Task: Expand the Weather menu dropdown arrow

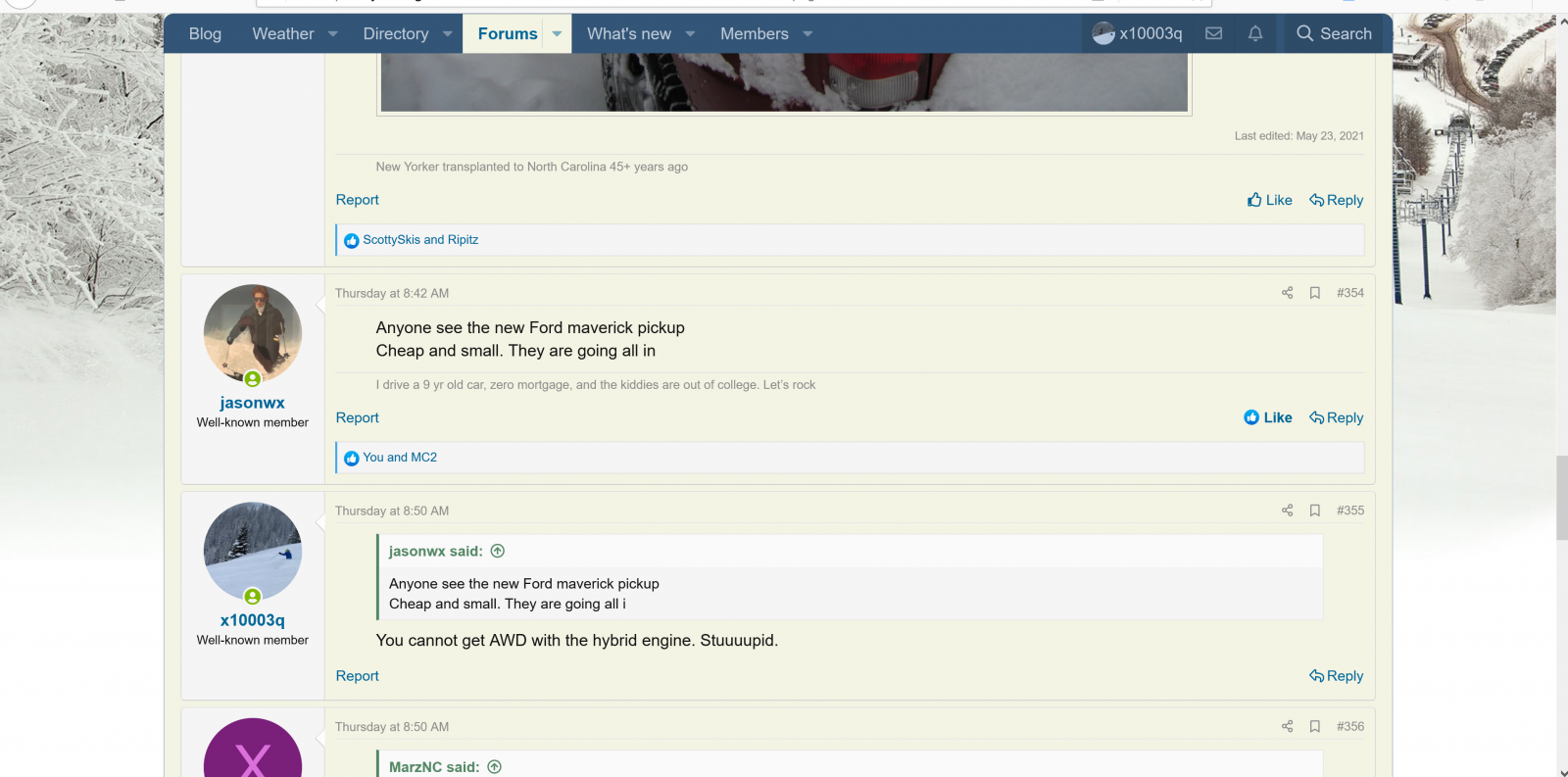Action: click(x=333, y=34)
